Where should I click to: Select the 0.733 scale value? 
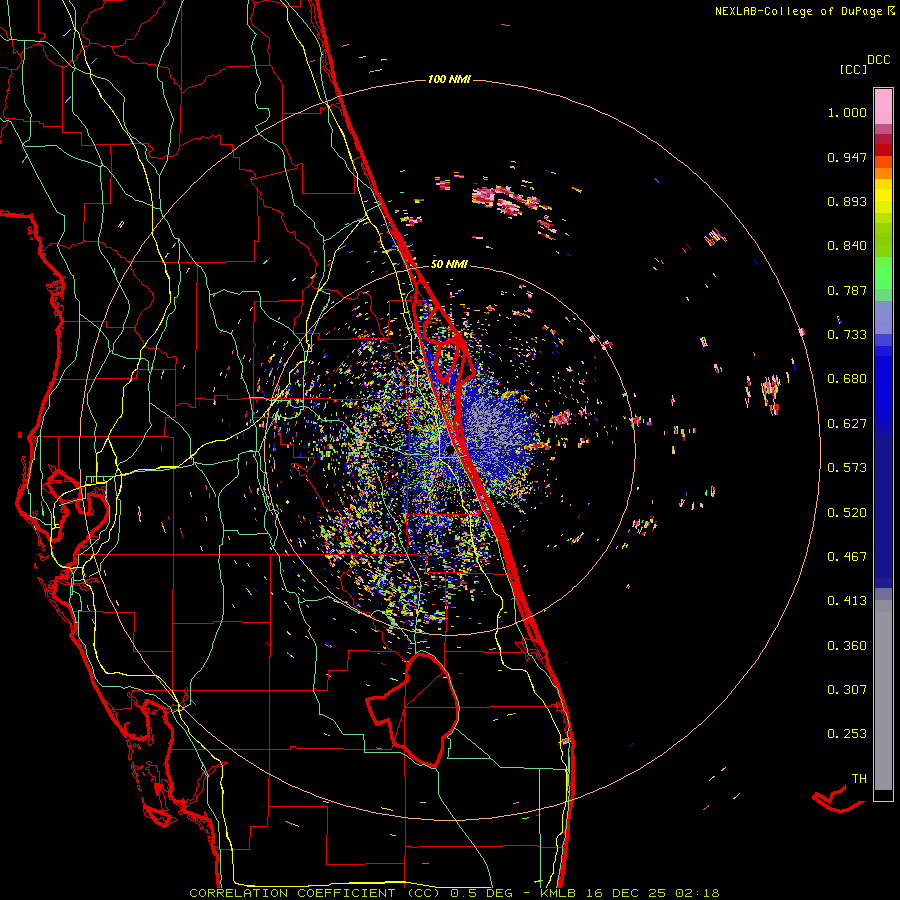tap(847, 335)
